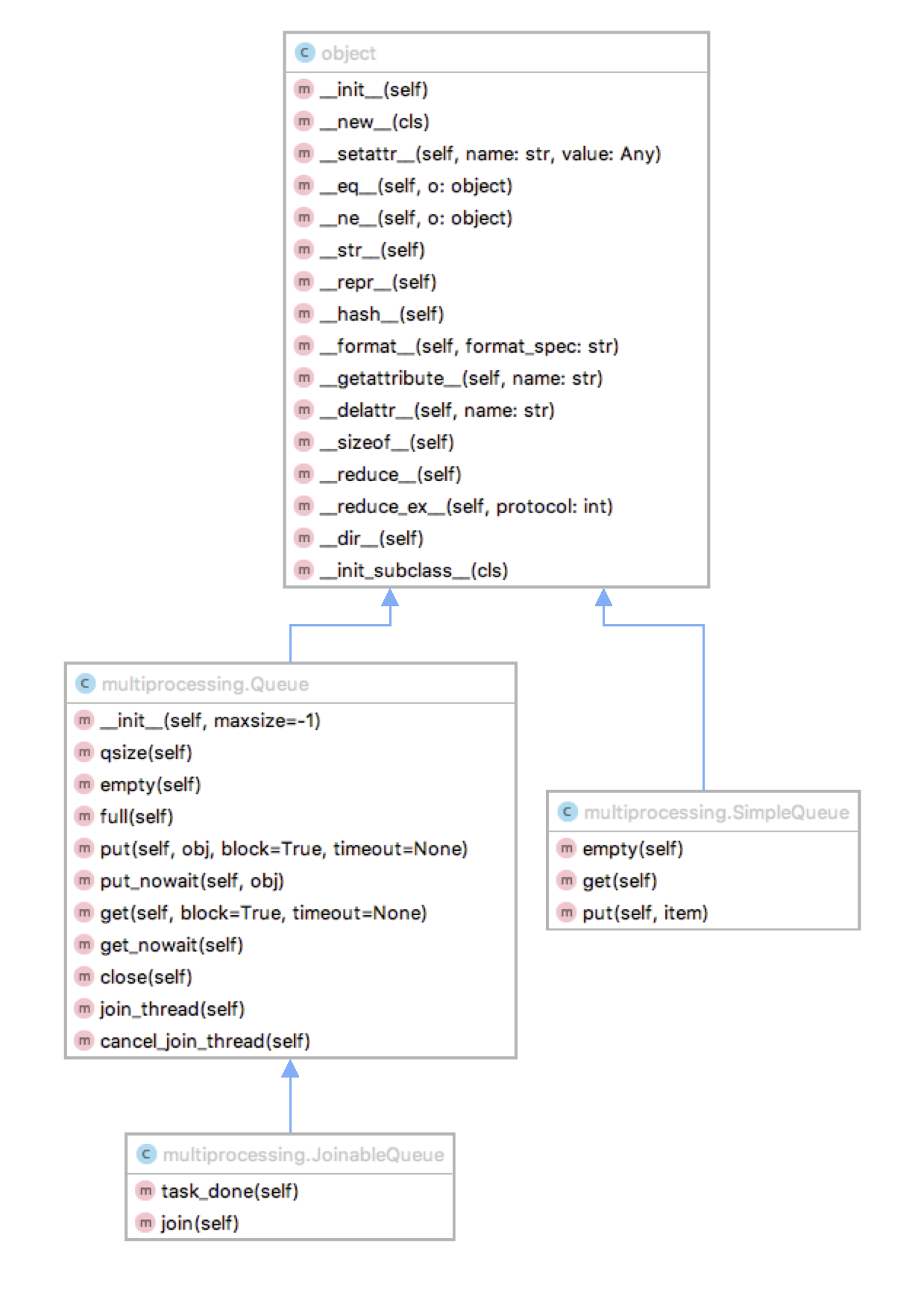This screenshot has width=924, height=1308.
Task: Click the method icon next to qsize(self)
Action: 85,752
